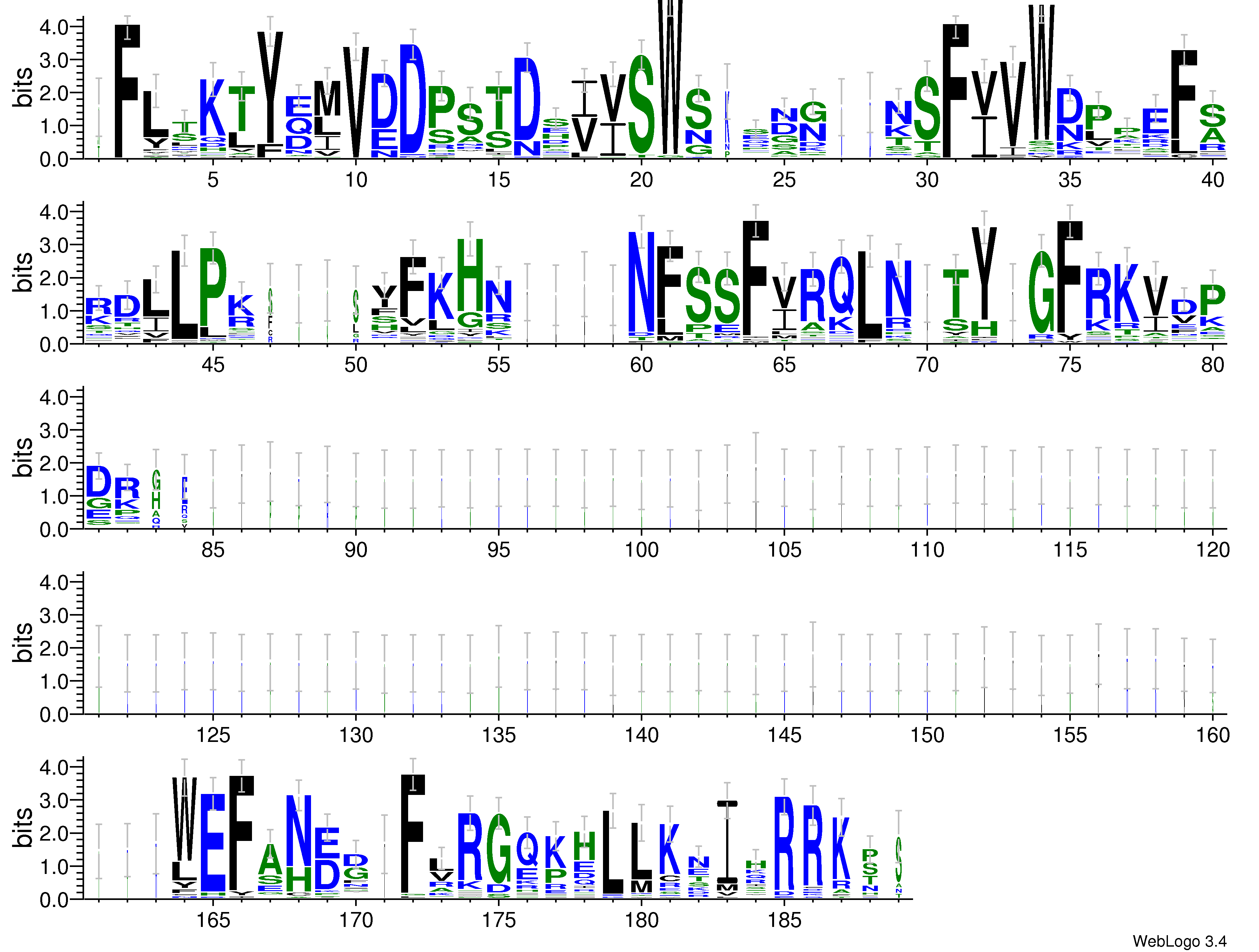This screenshot has width=1259, height=952.
Task: Click the large blue N at position 60
Action: click(641, 282)
